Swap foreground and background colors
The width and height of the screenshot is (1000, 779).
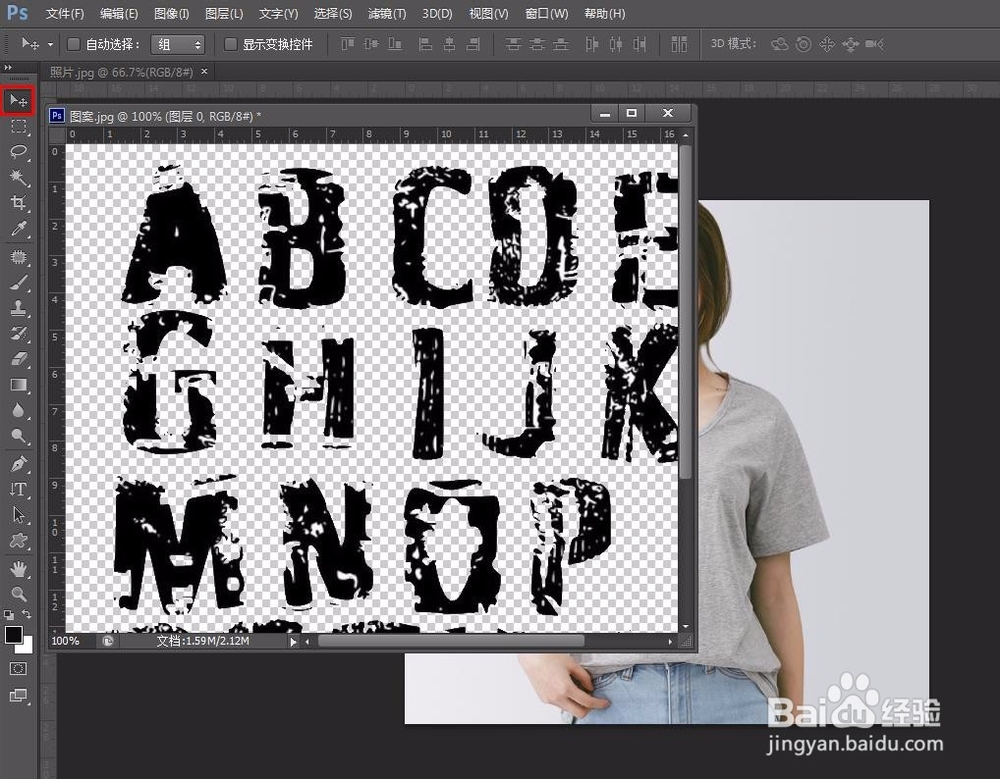(27, 614)
